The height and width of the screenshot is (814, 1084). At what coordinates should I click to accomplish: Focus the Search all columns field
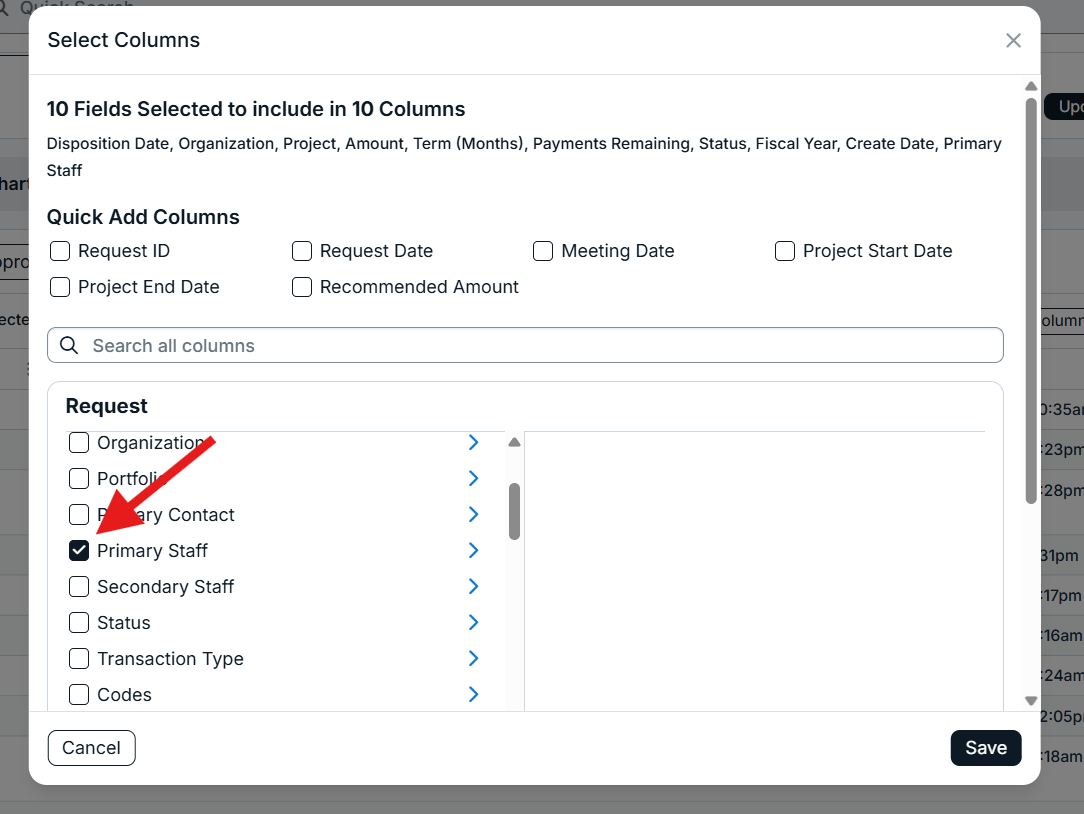[525, 345]
